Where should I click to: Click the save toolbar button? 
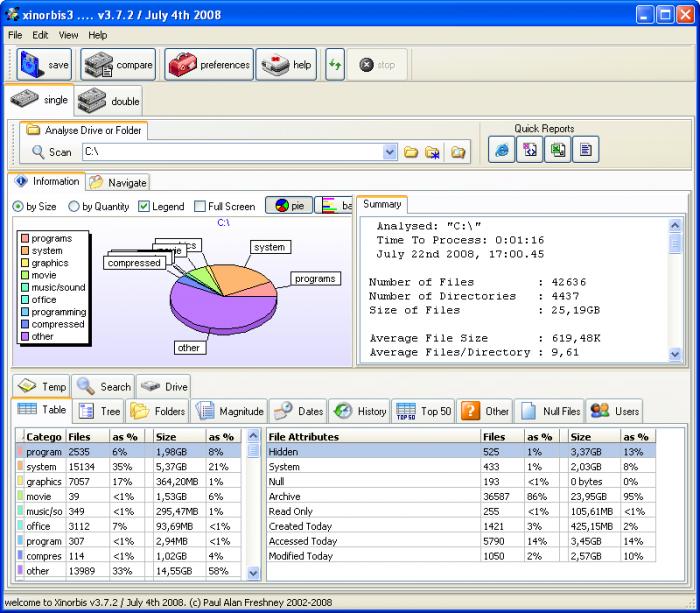pos(44,65)
